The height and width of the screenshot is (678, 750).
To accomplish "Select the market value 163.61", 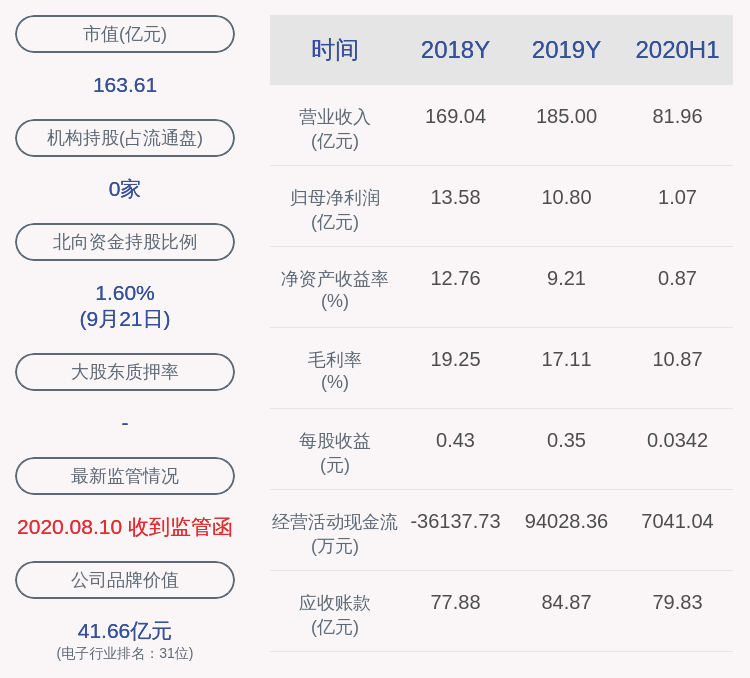I will coord(125,85).
